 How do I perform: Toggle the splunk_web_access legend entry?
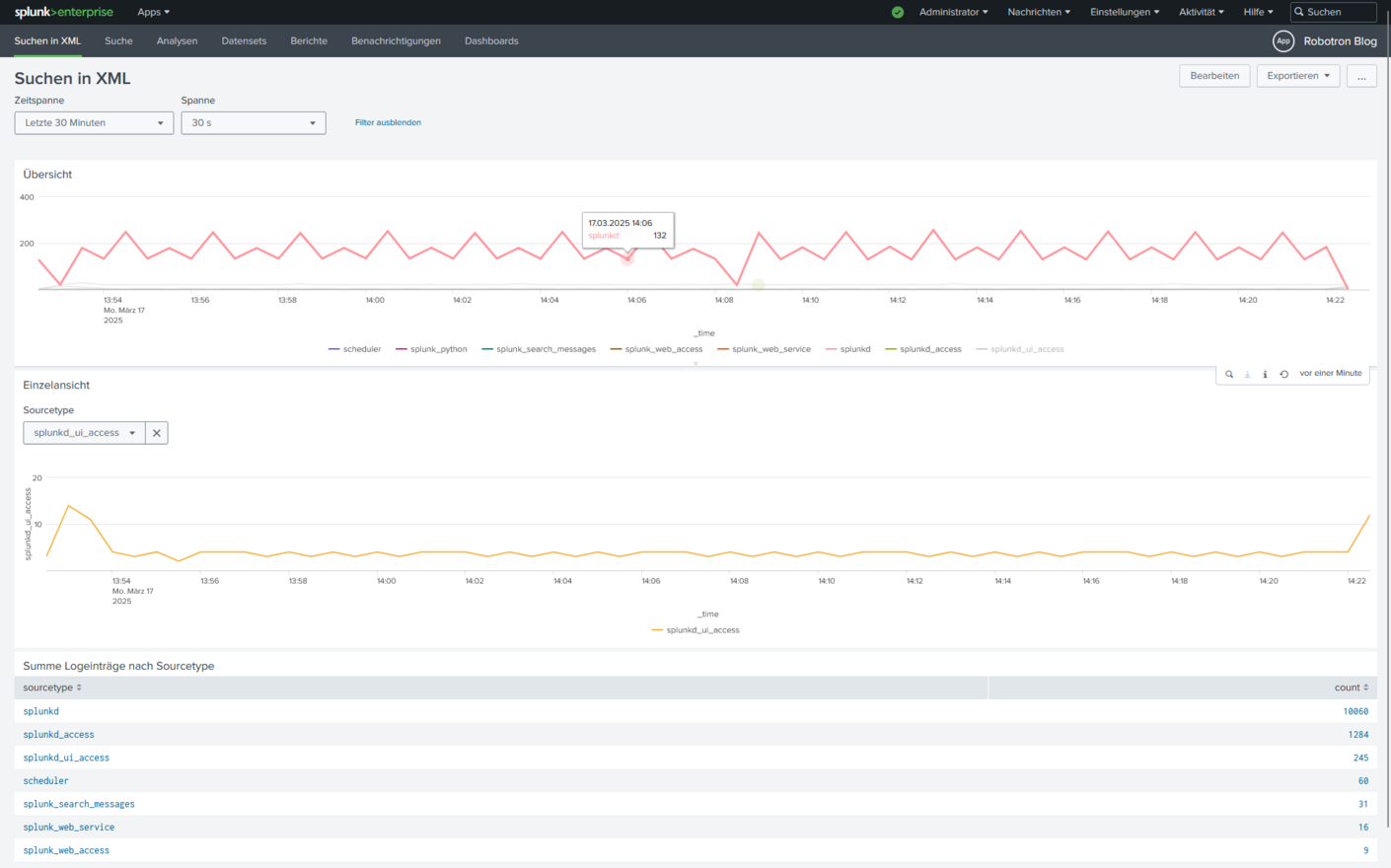click(x=656, y=349)
